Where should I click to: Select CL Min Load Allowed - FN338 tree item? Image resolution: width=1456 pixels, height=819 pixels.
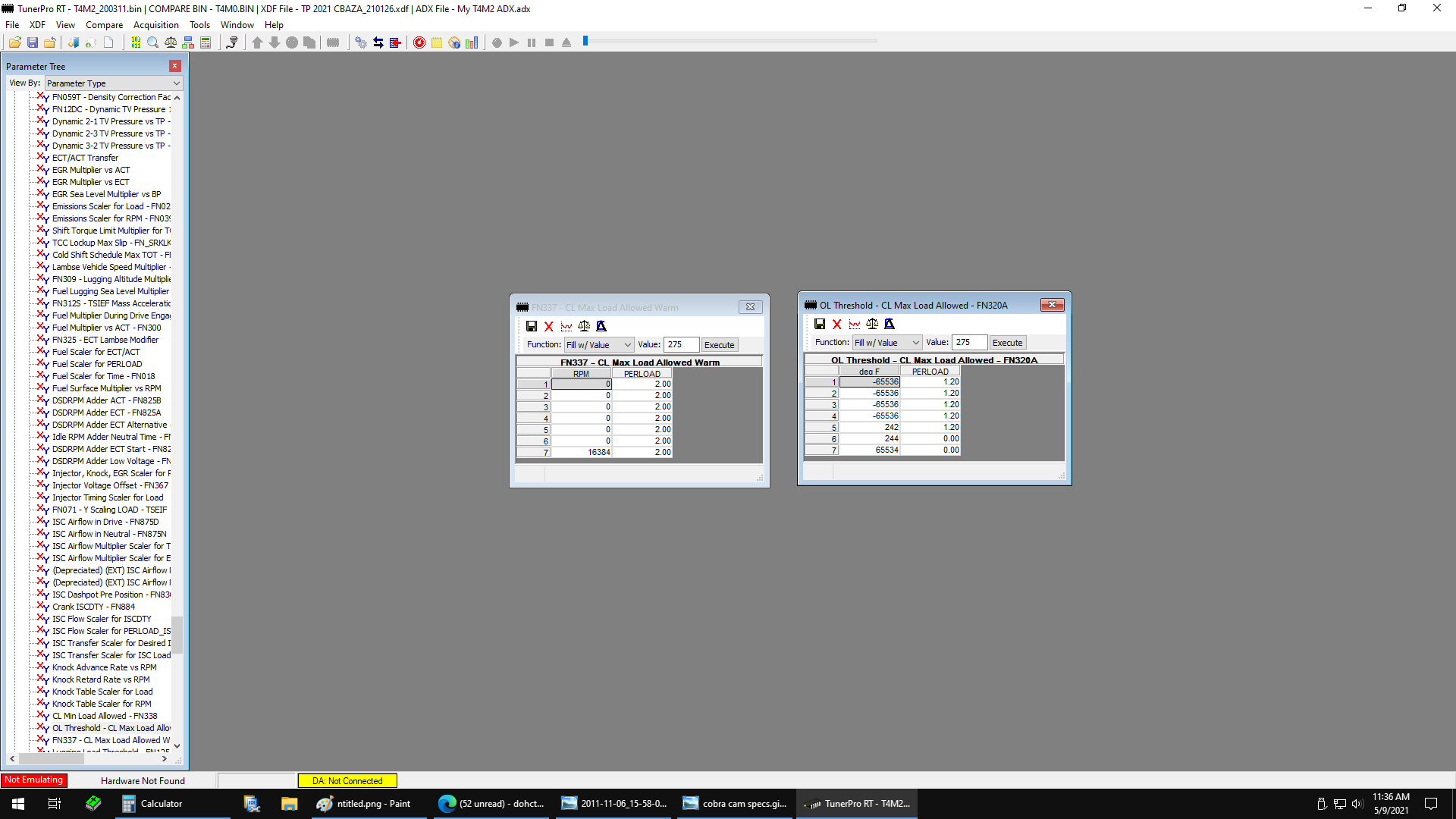[x=105, y=716]
